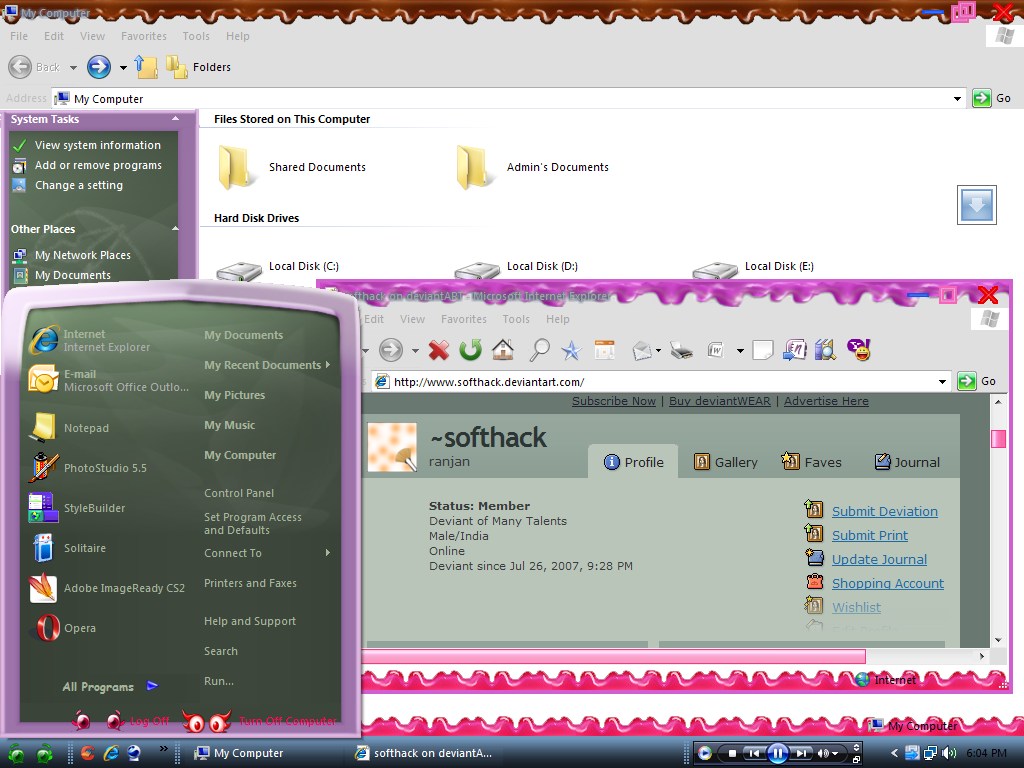Open the browser address bar dropdown
Screen dimensions: 1024x768
(942, 381)
